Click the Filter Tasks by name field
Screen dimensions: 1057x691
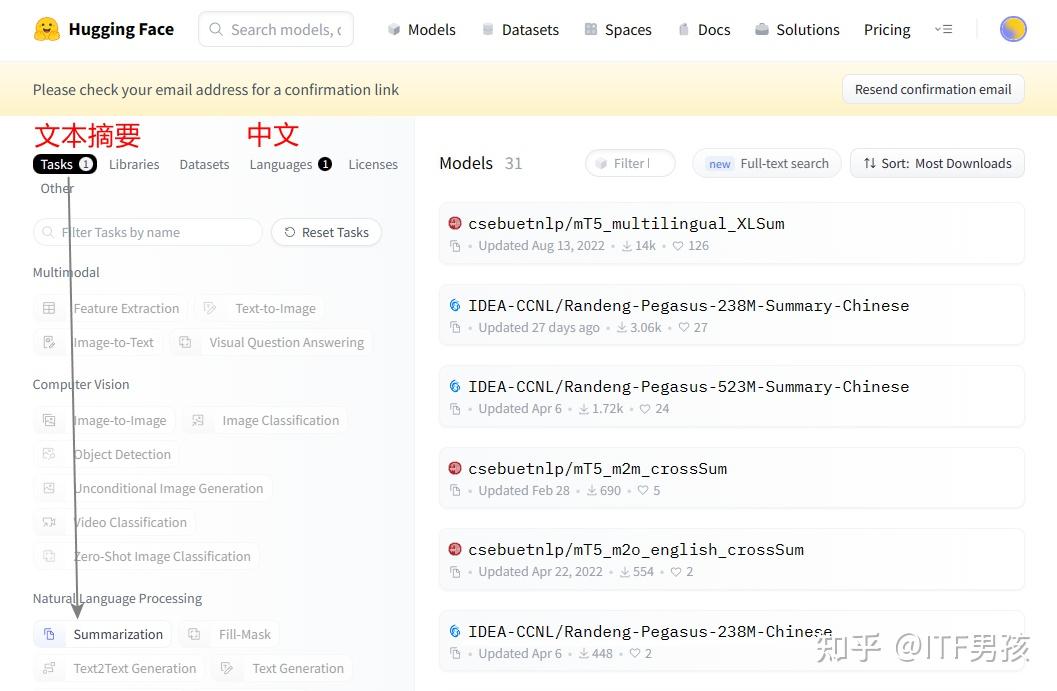pyautogui.click(x=148, y=232)
